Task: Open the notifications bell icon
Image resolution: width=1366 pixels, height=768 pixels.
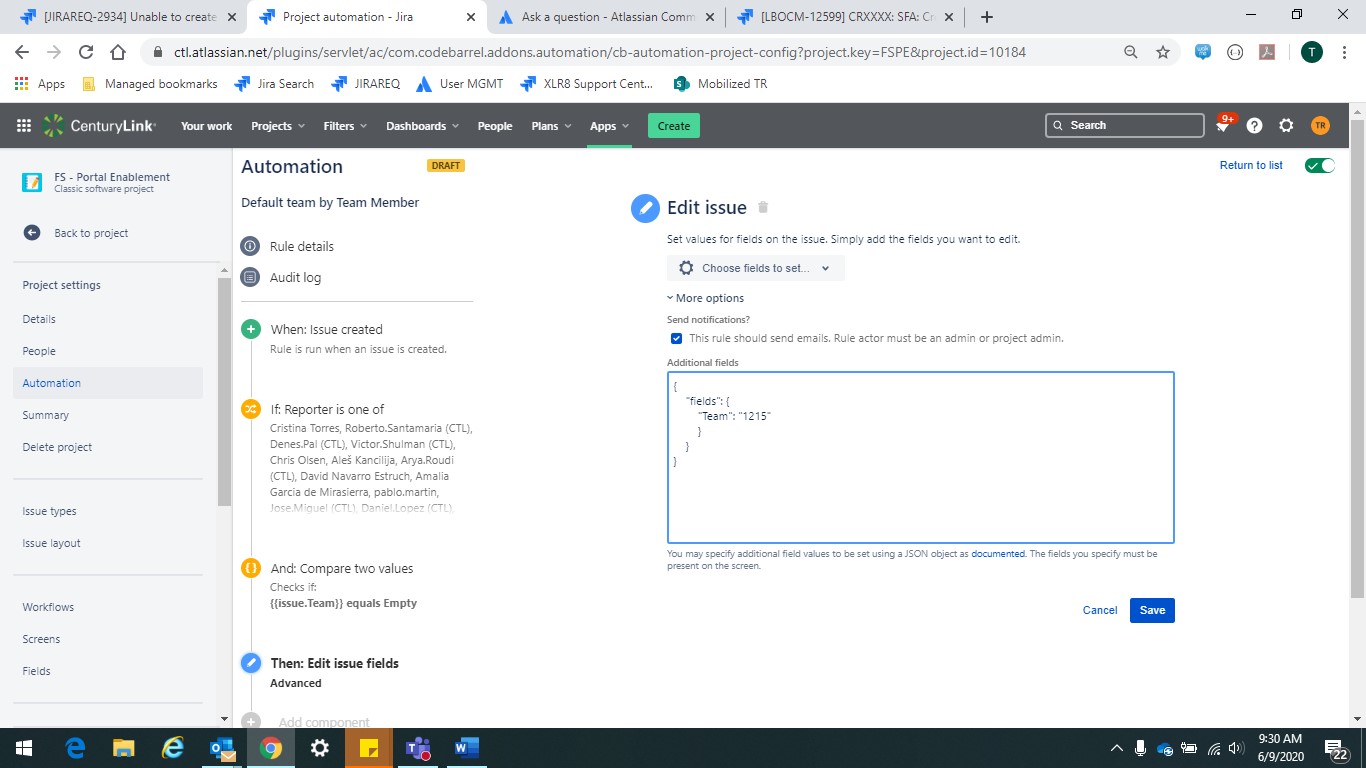Action: point(1222,125)
